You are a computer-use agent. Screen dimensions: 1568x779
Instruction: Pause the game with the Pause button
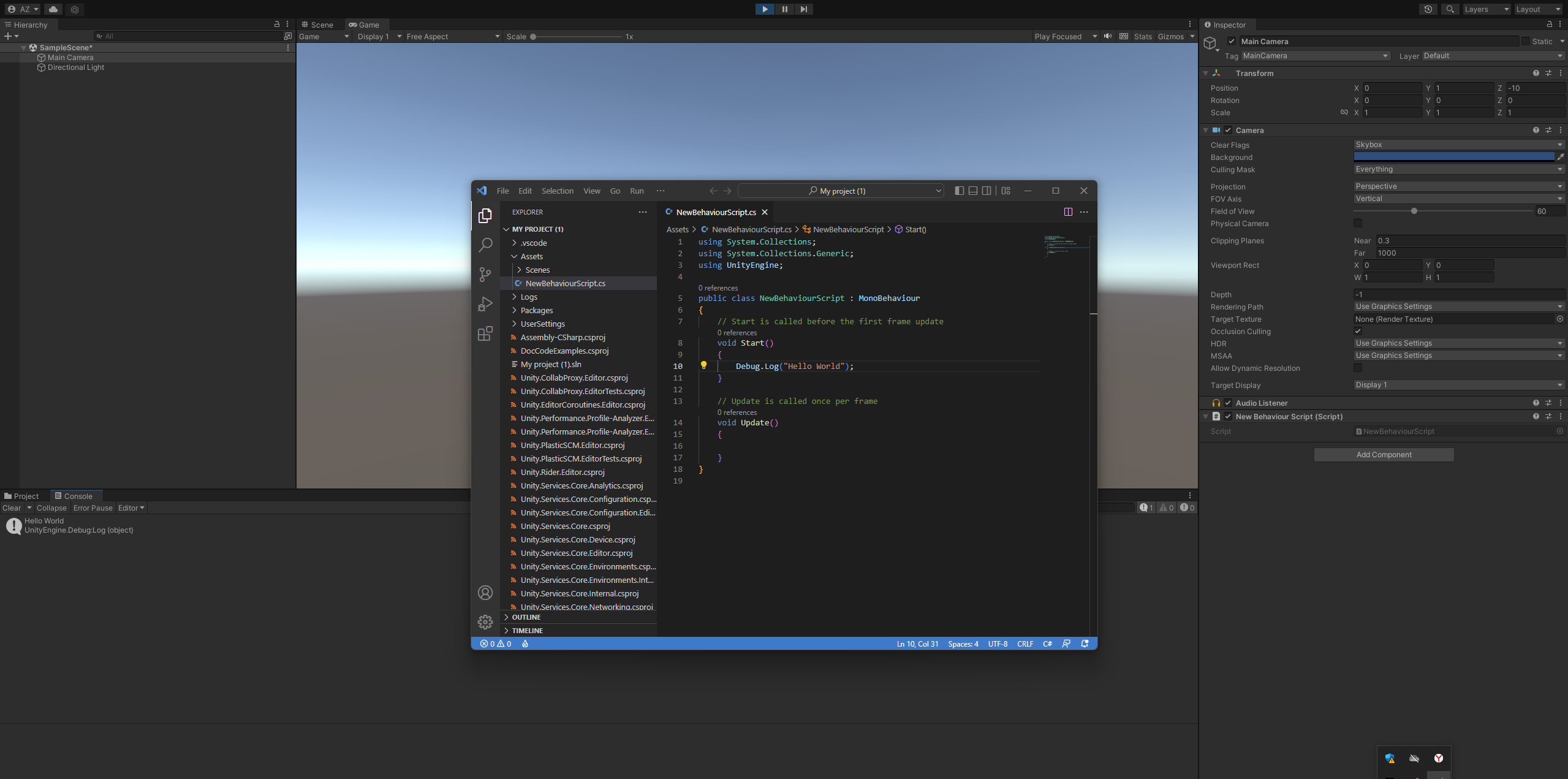[785, 9]
